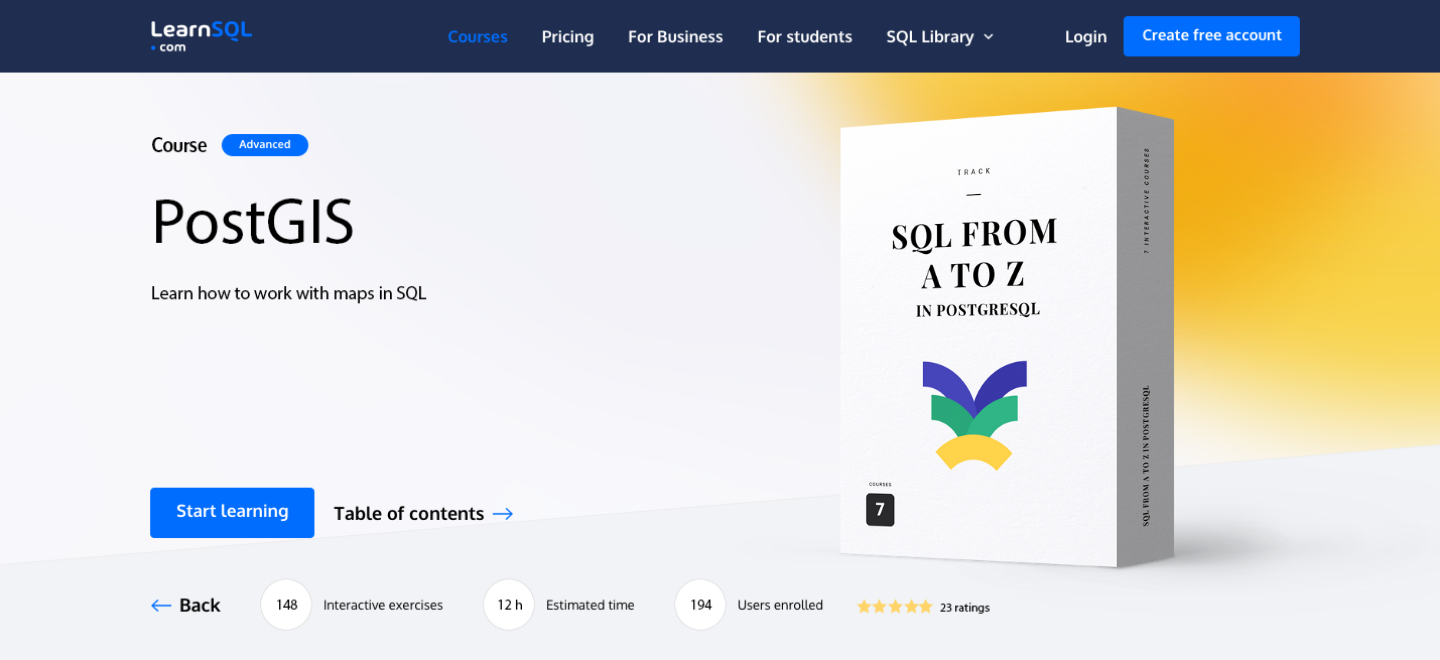
Task: Click the 148 interactive exercises circle
Action: pyautogui.click(x=286, y=605)
